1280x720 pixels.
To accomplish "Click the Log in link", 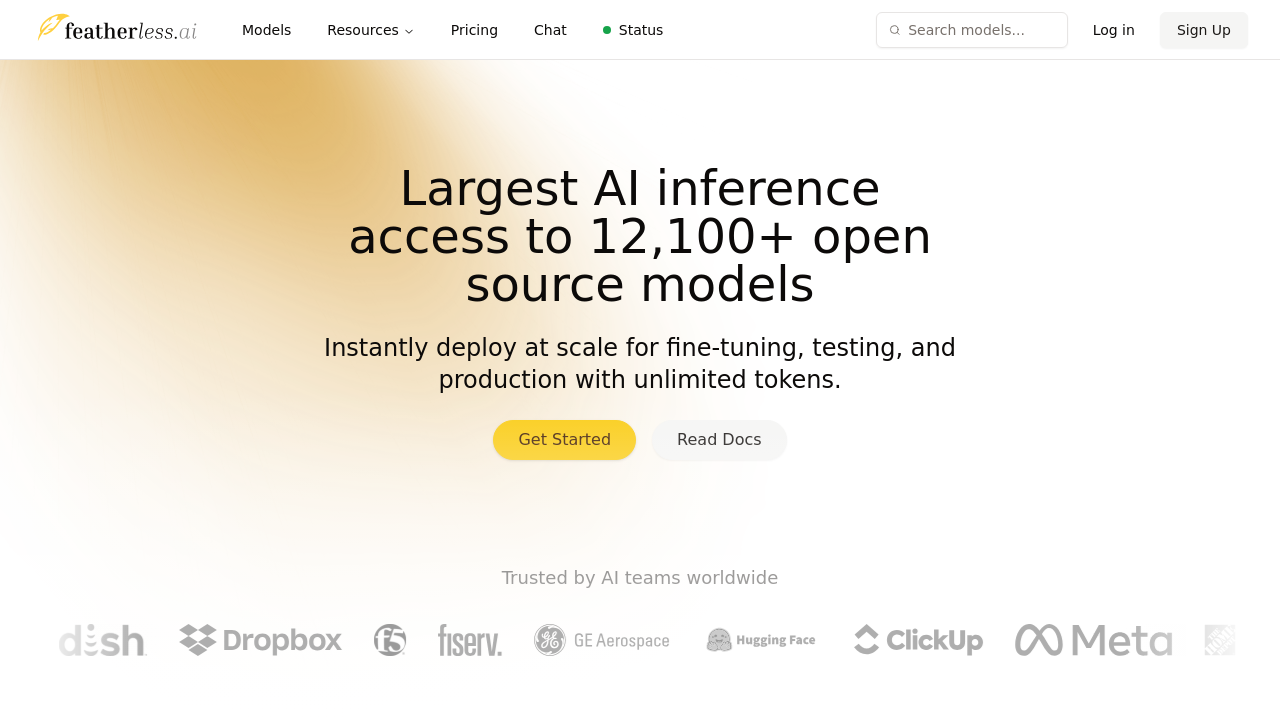I will (x=1113, y=29).
